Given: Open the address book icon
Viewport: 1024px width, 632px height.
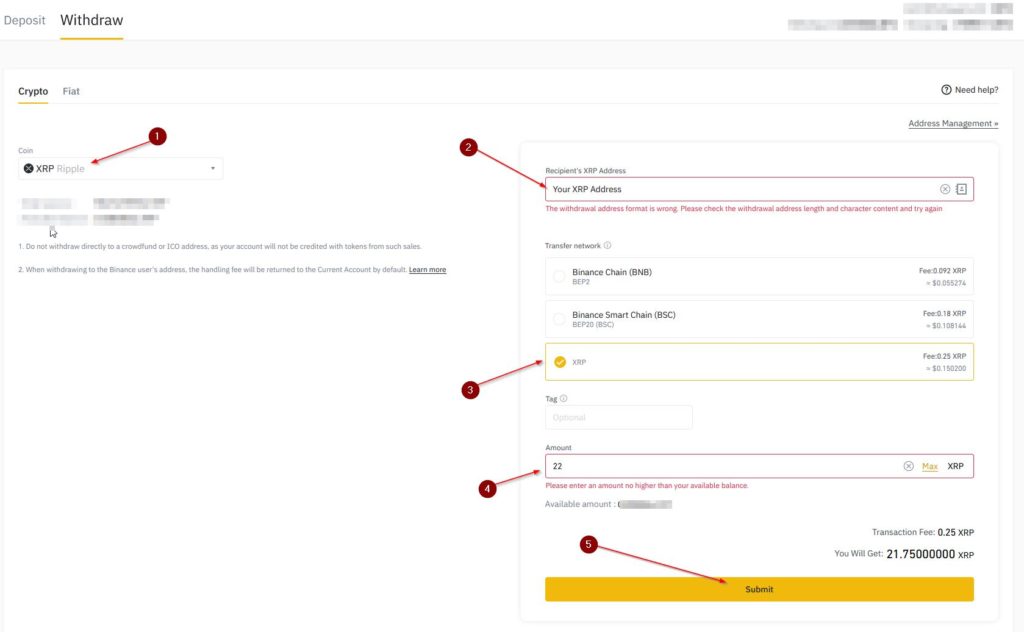Looking at the screenshot, I should coord(961,189).
